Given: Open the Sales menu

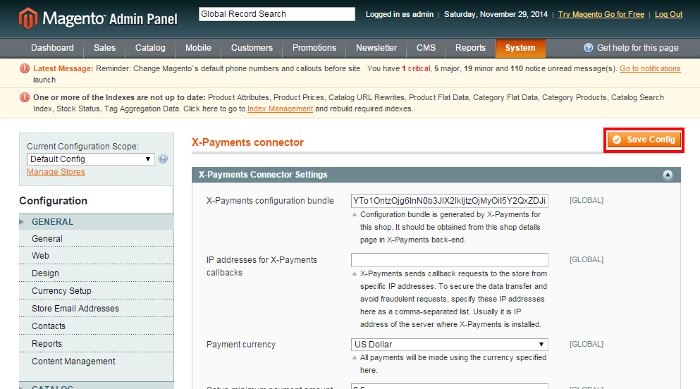Looking at the screenshot, I should pyautogui.click(x=104, y=48).
